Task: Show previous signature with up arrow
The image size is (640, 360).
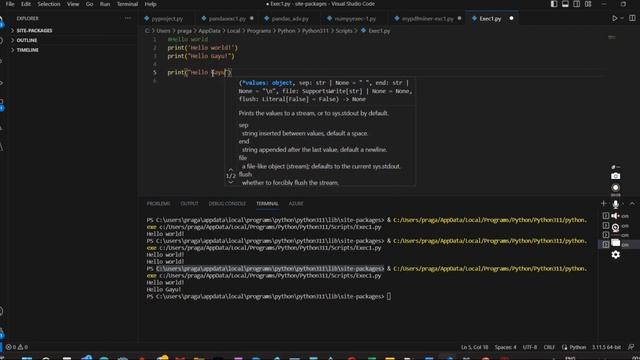Action: pos(231,169)
